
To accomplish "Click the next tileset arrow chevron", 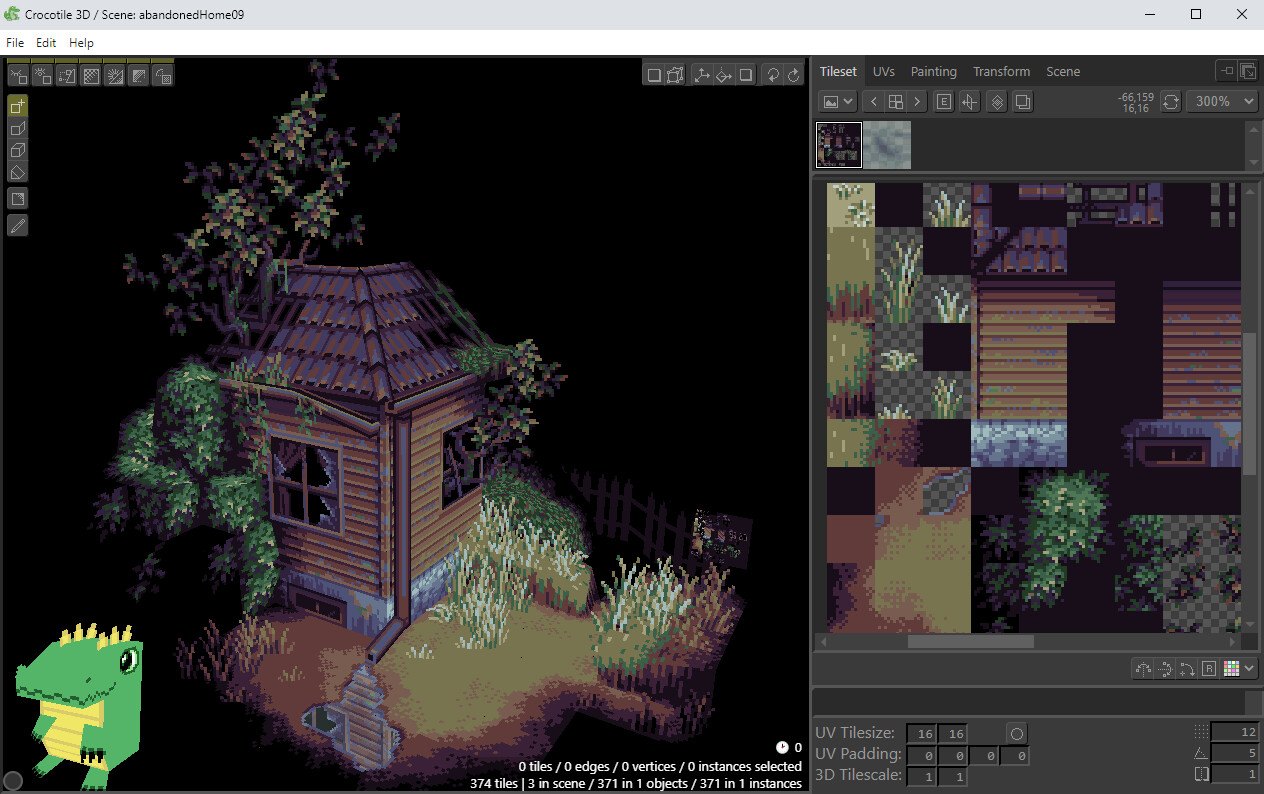I will click(x=916, y=101).
